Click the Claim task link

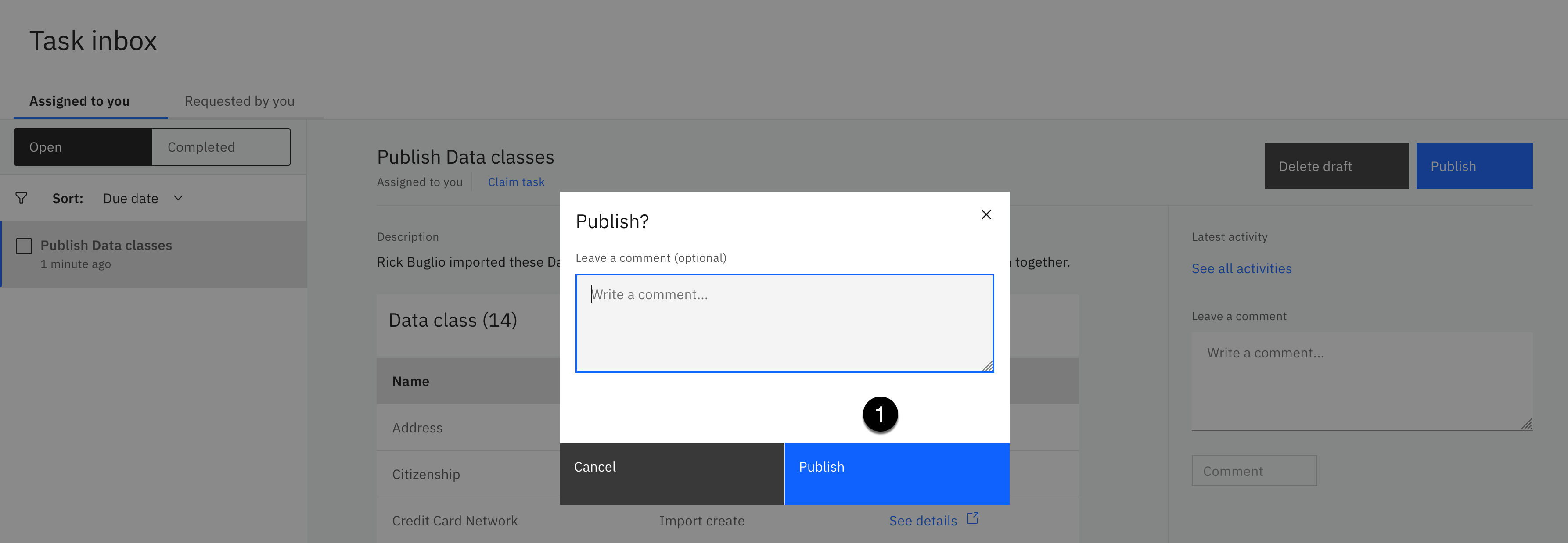click(515, 182)
